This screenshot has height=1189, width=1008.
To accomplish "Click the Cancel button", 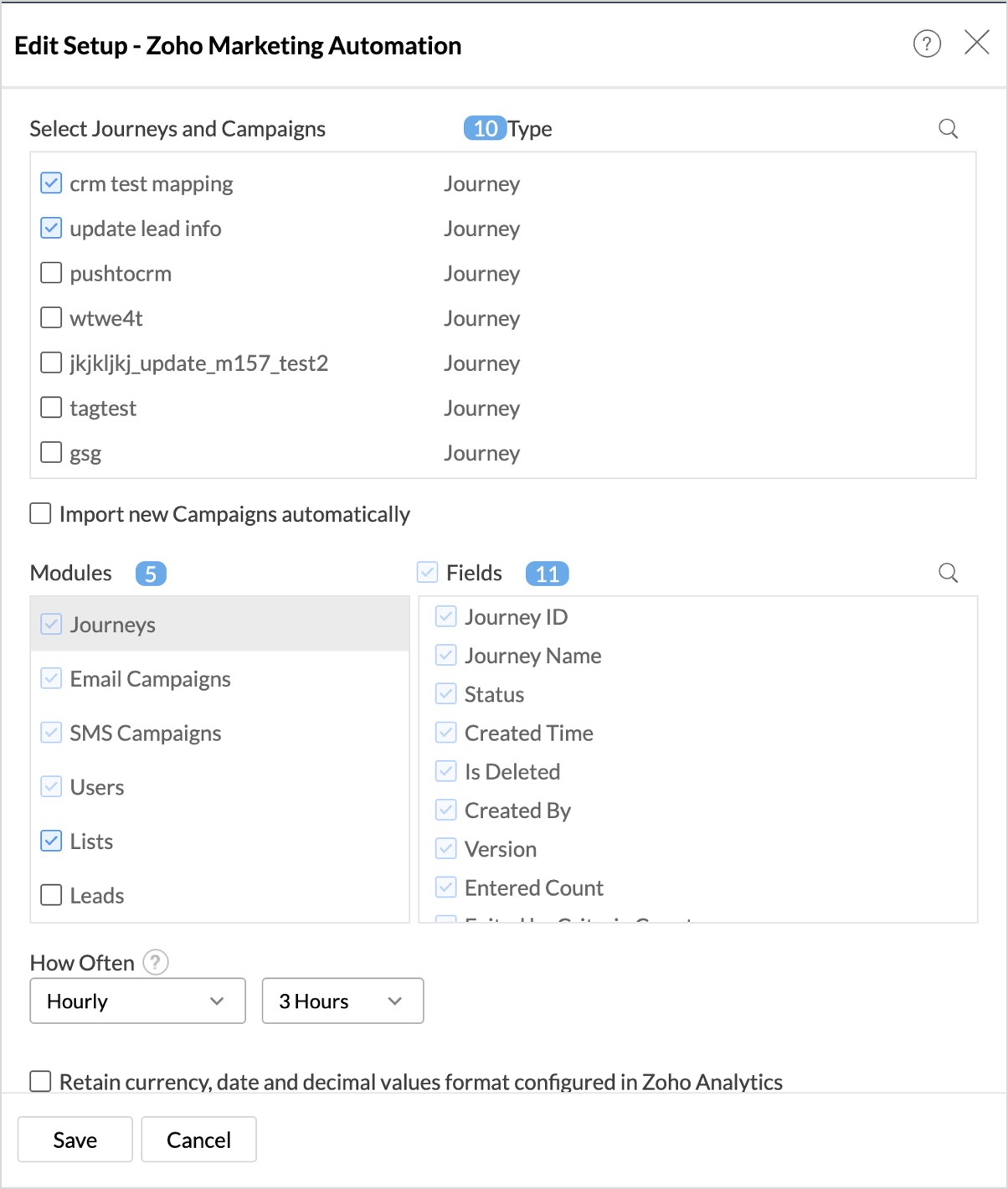I will (x=198, y=1140).
